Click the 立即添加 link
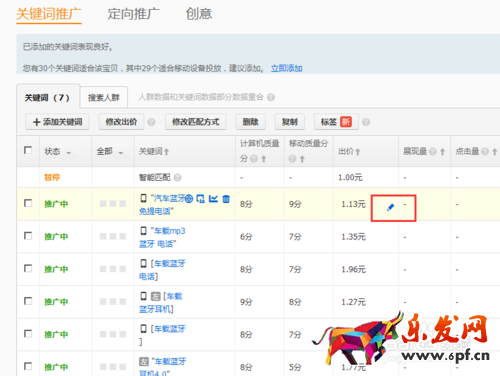The image size is (500, 376). tap(287, 68)
